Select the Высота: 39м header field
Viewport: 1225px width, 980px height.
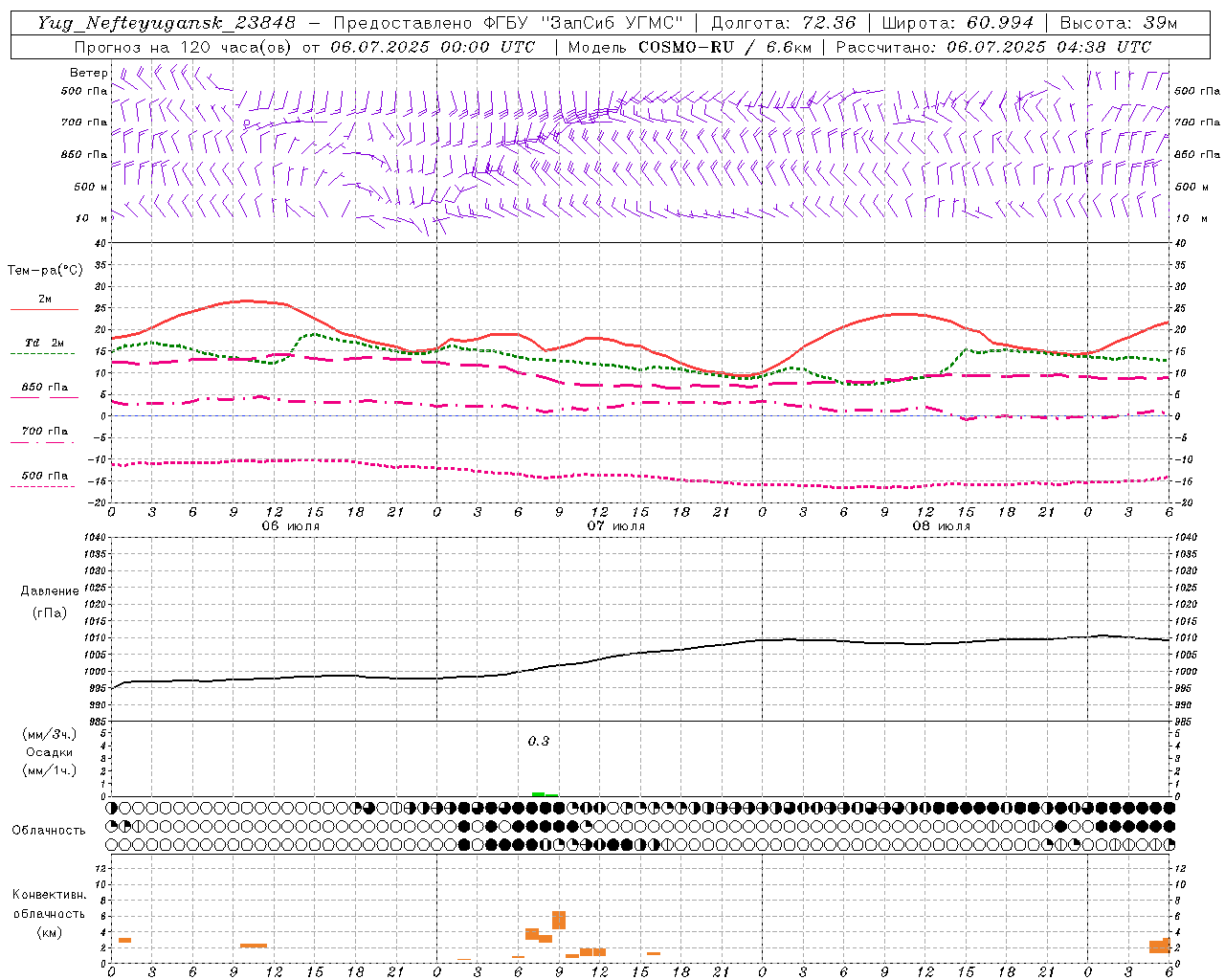1119,23
